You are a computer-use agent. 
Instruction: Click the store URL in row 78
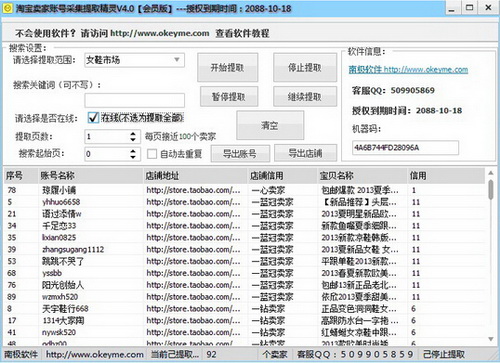pos(193,190)
